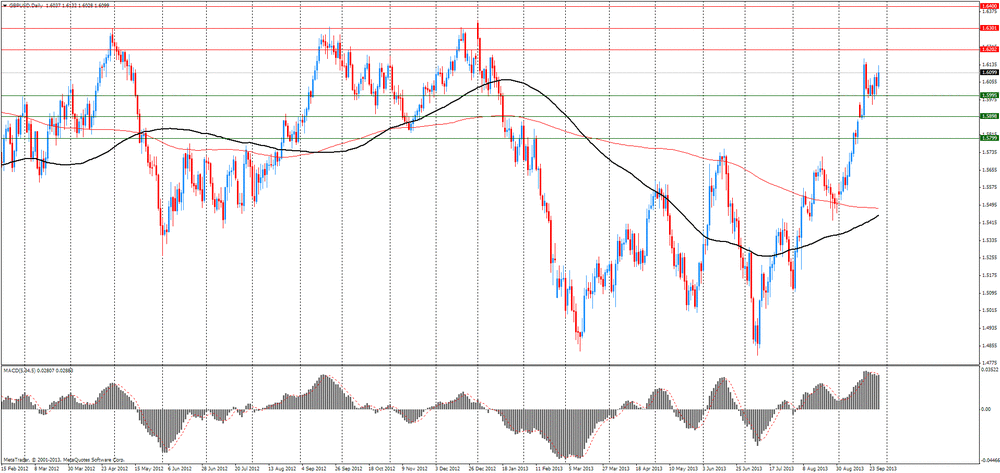Select the green 1.5898 price level label
Viewport: 1000px width, 473px height.
point(987,116)
